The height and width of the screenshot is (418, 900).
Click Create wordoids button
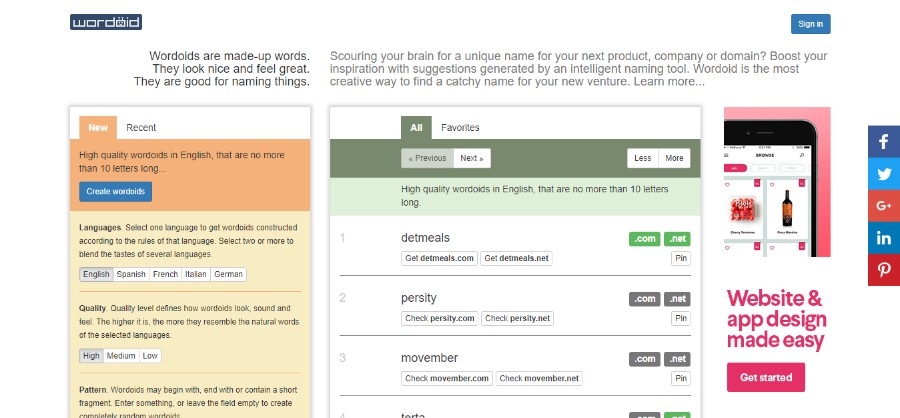click(x=115, y=191)
